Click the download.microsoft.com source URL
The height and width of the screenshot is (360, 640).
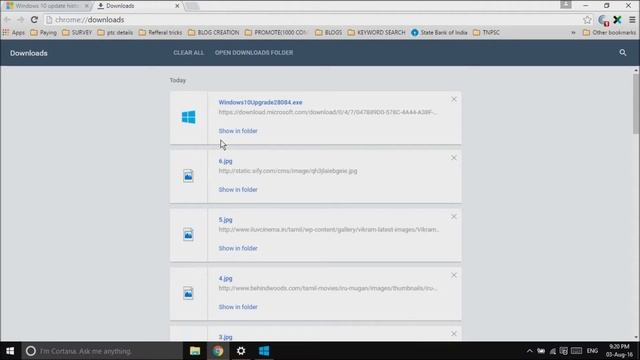[x=328, y=112]
